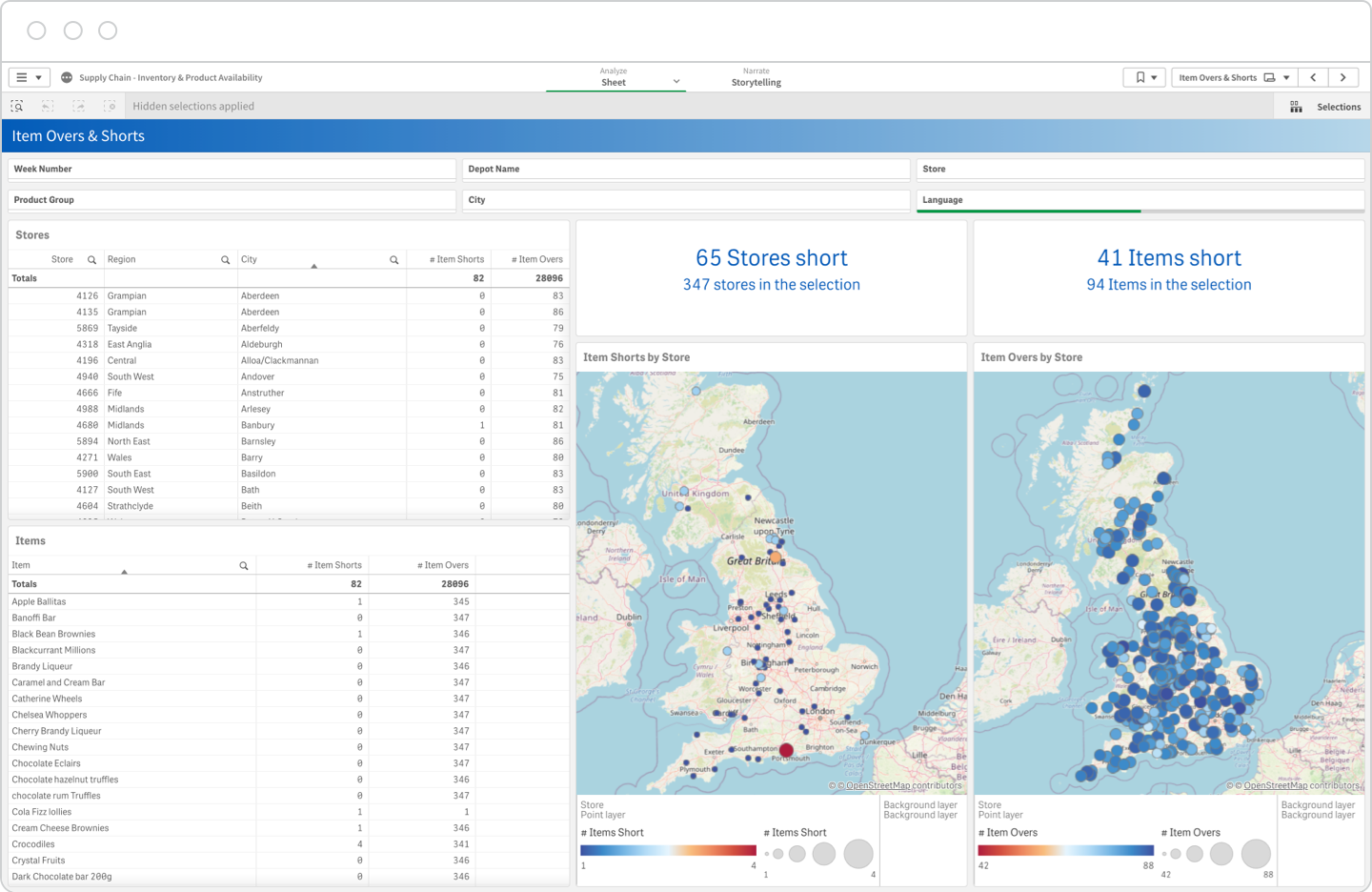
Task: Open the City filter pane
Action: (x=686, y=200)
